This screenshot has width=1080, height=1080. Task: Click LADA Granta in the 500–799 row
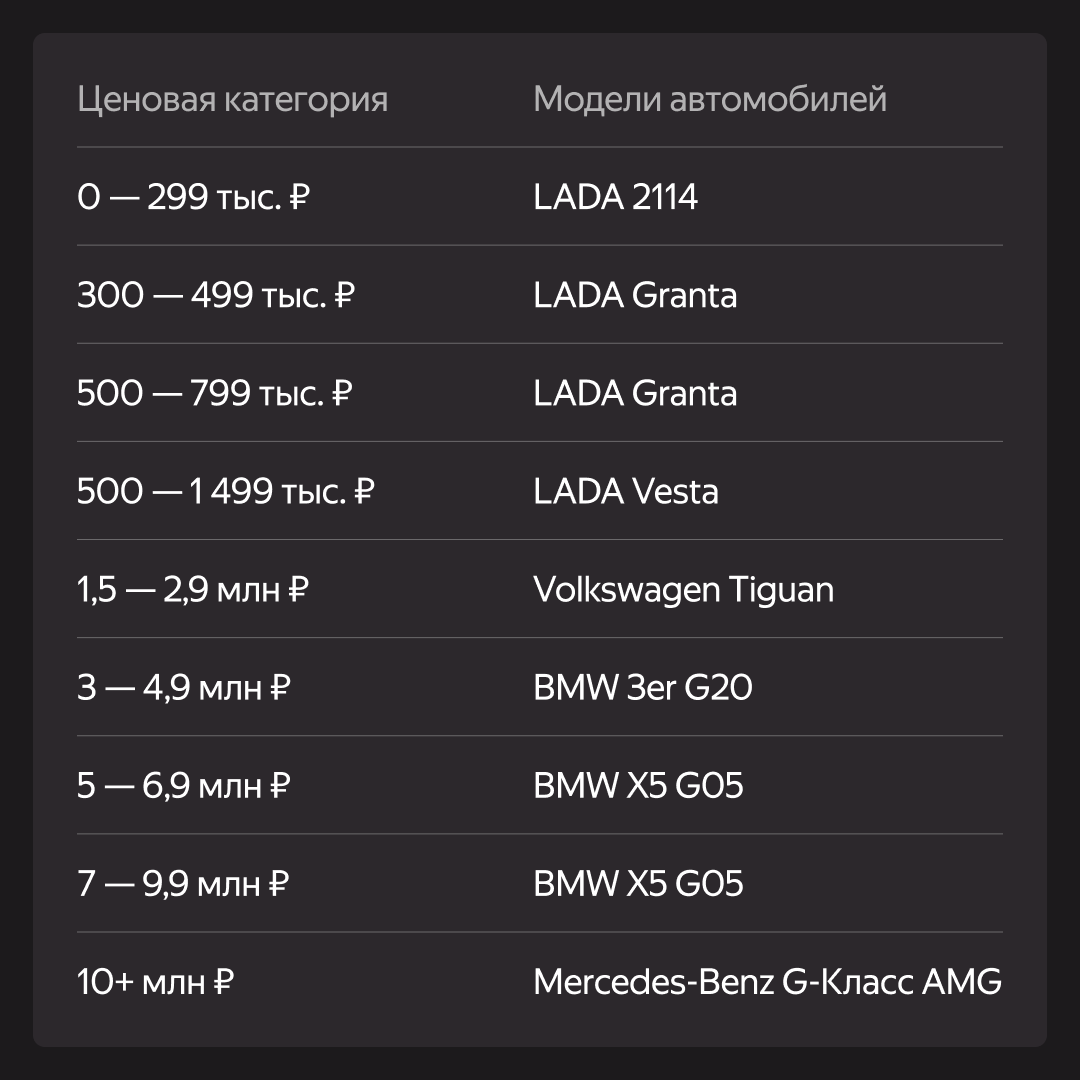[x=635, y=393]
